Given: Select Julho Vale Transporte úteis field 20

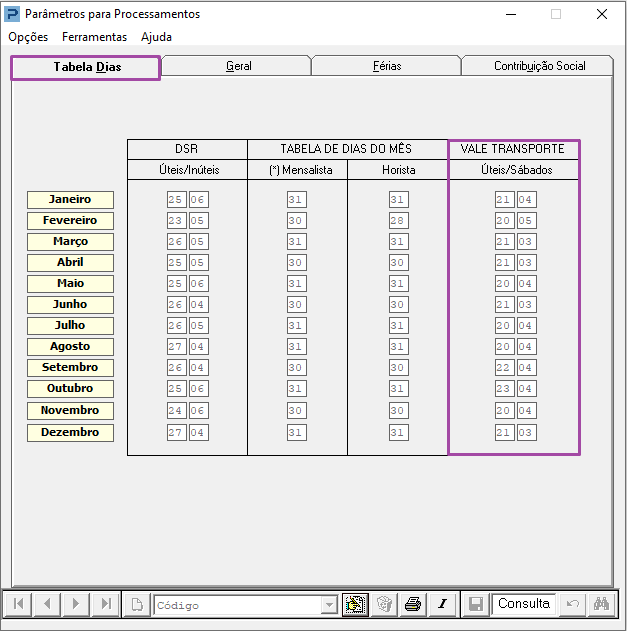Looking at the screenshot, I should [505, 325].
